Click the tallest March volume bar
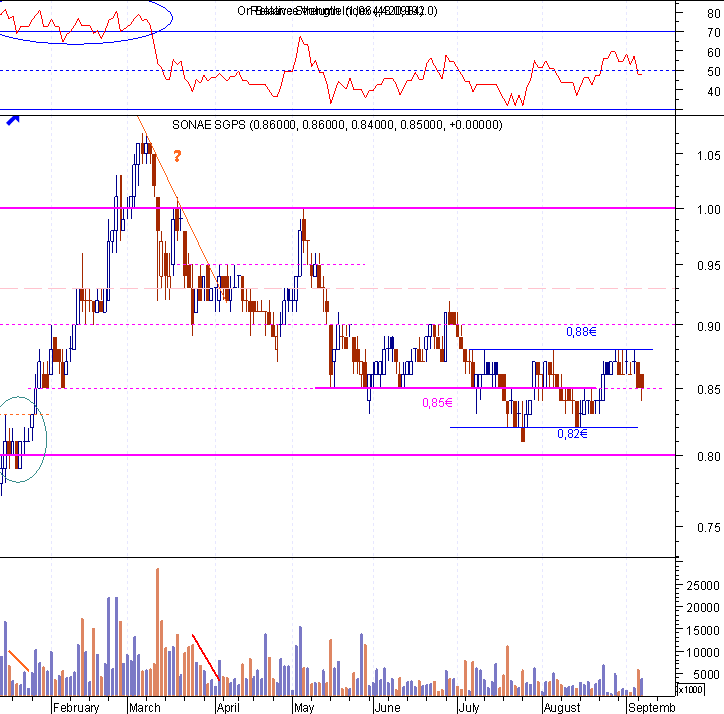Image resolution: width=724 pixels, height=714 pixels. pos(157,632)
